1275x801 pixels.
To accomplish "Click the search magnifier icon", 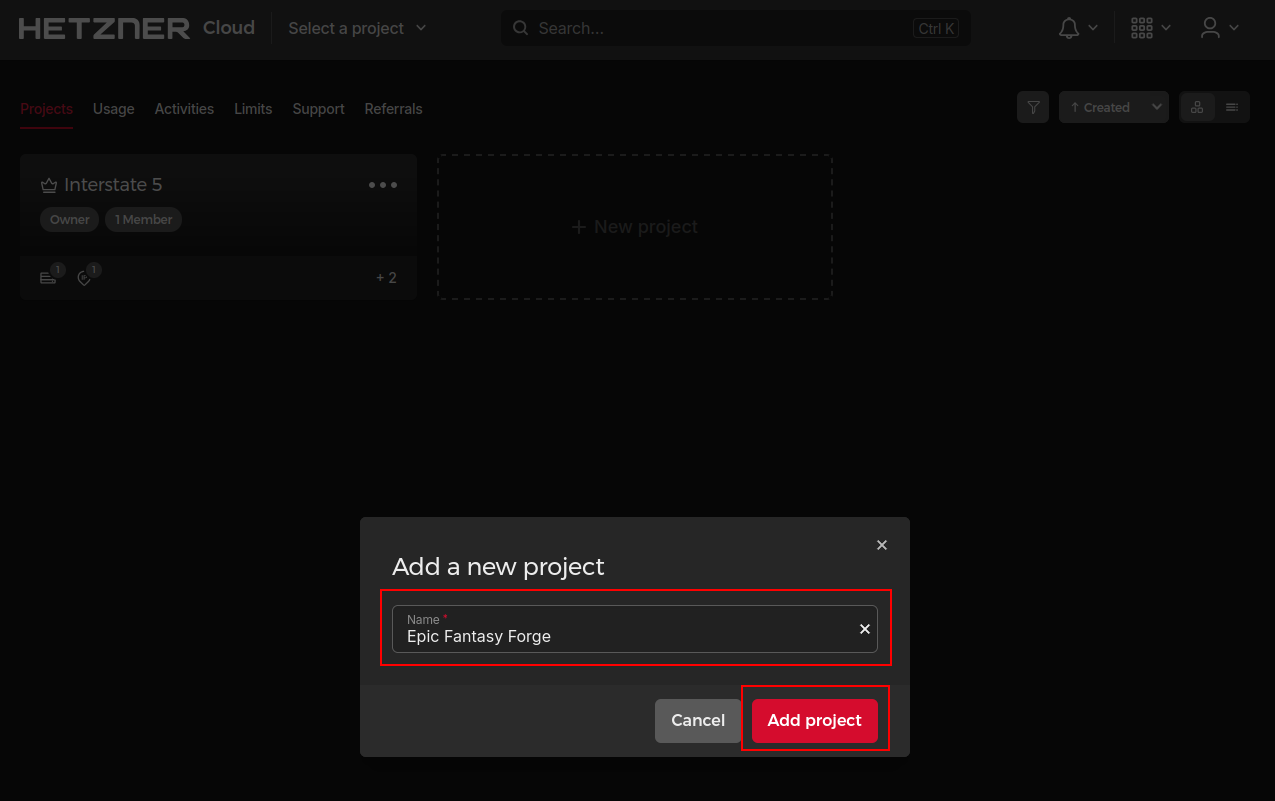I will [520, 28].
